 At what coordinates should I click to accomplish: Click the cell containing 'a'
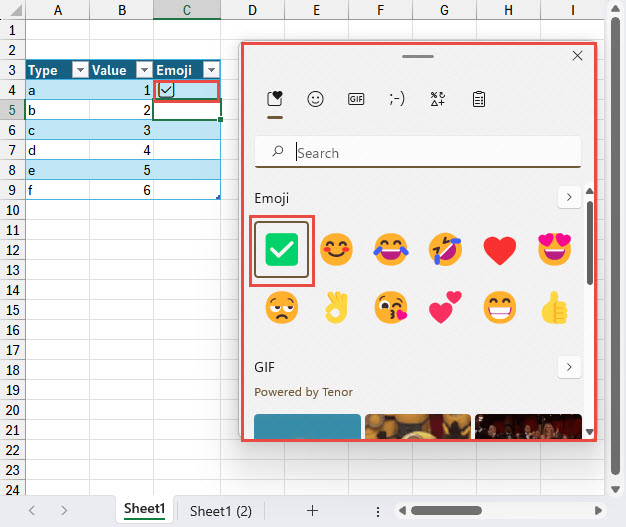coord(58,90)
